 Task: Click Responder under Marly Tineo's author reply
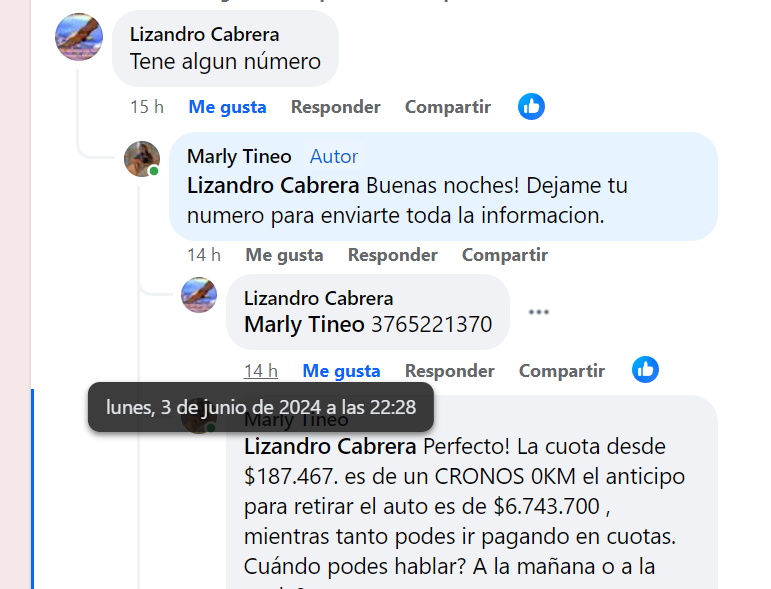(x=392, y=255)
